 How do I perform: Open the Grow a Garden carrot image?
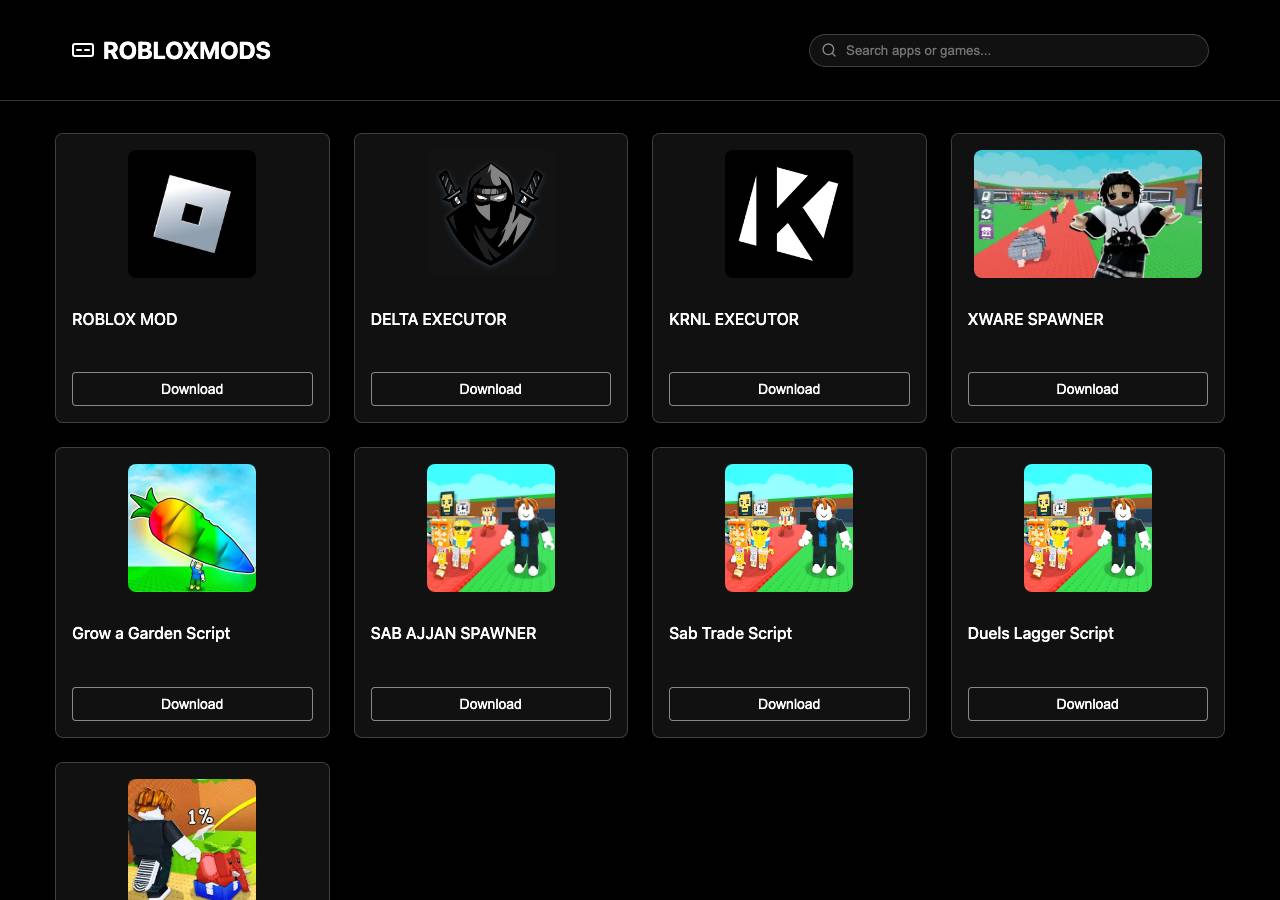click(x=192, y=528)
